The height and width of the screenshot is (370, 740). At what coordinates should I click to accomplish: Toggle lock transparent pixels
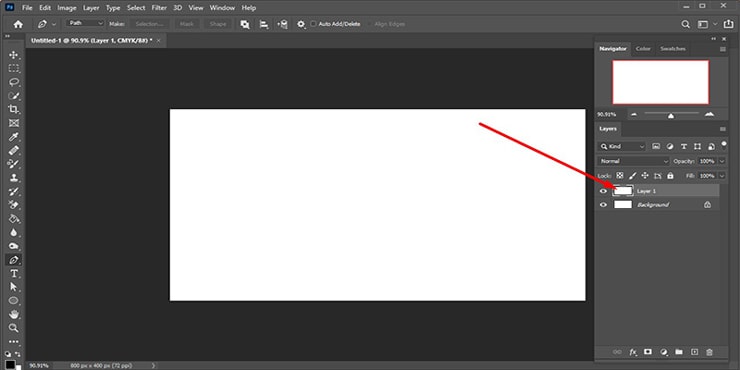[x=620, y=176]
